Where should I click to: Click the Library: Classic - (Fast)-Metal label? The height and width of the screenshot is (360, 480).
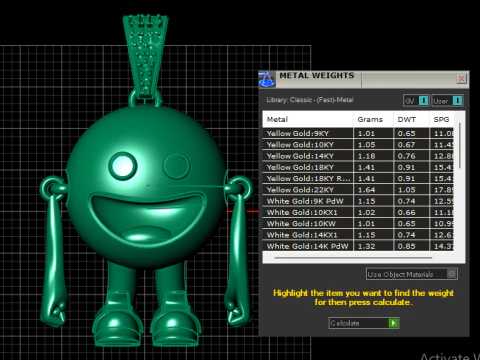pyautogui.click(x=310, y=100)
